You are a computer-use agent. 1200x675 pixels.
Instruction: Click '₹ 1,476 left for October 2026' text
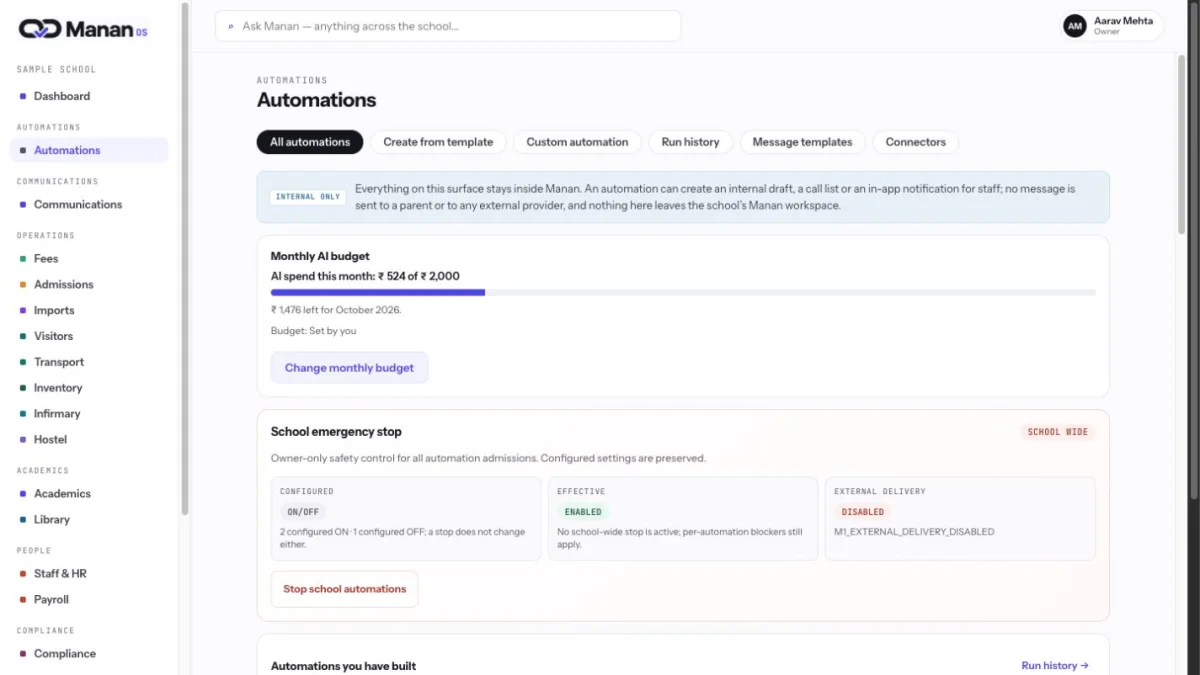coord(336,310)
